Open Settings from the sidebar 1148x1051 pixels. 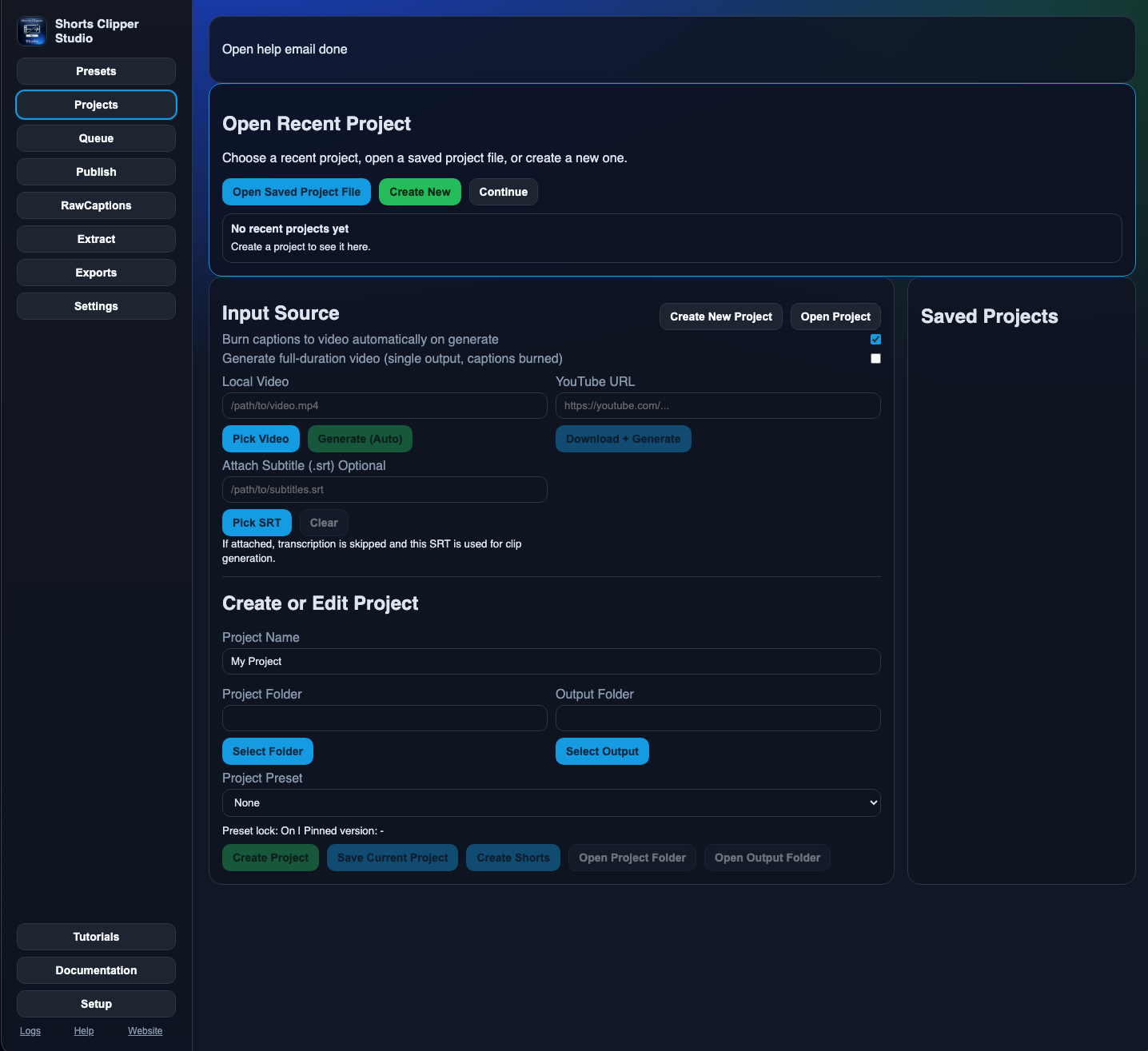tap(96, 306)
